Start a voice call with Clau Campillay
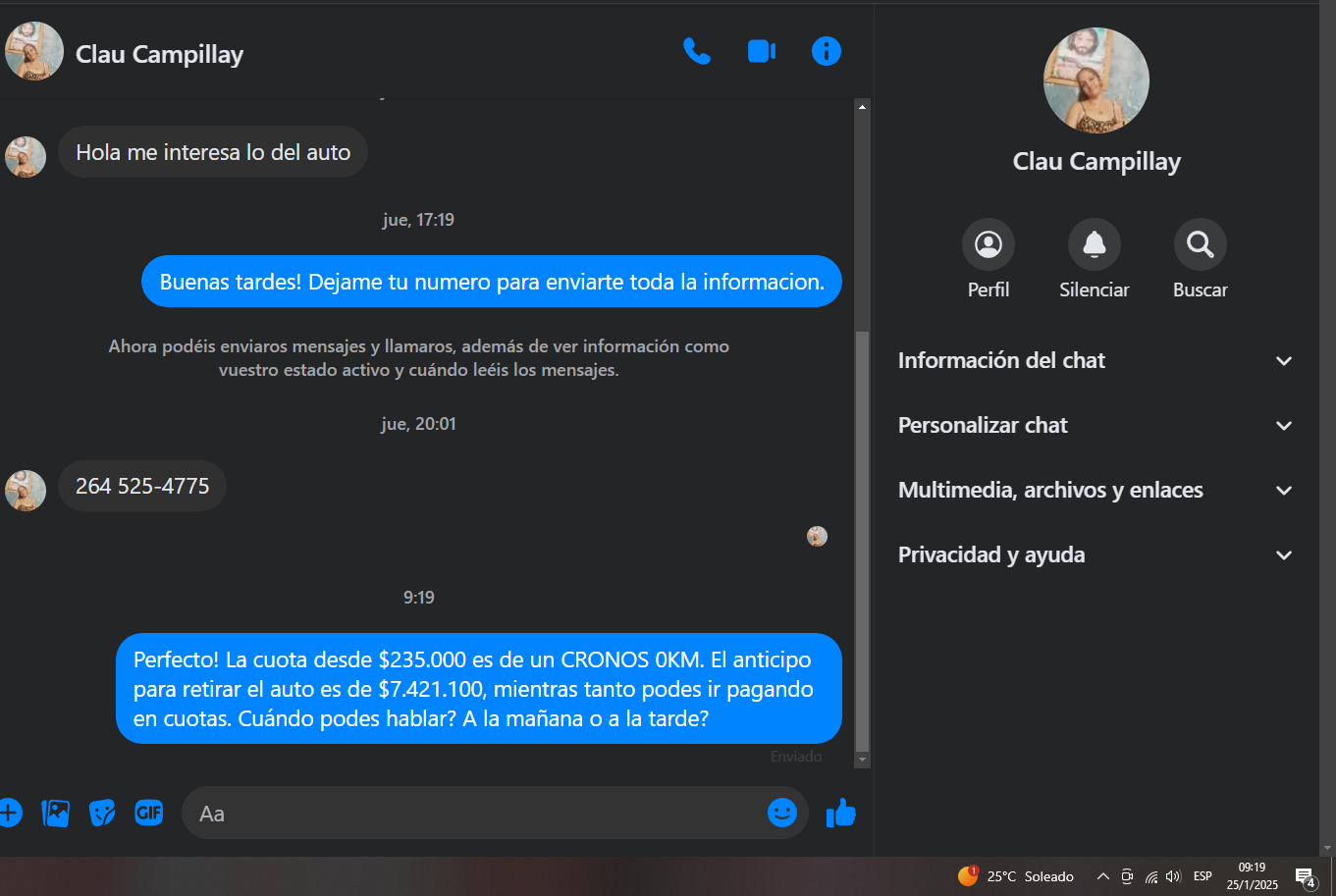 point(697,51)
